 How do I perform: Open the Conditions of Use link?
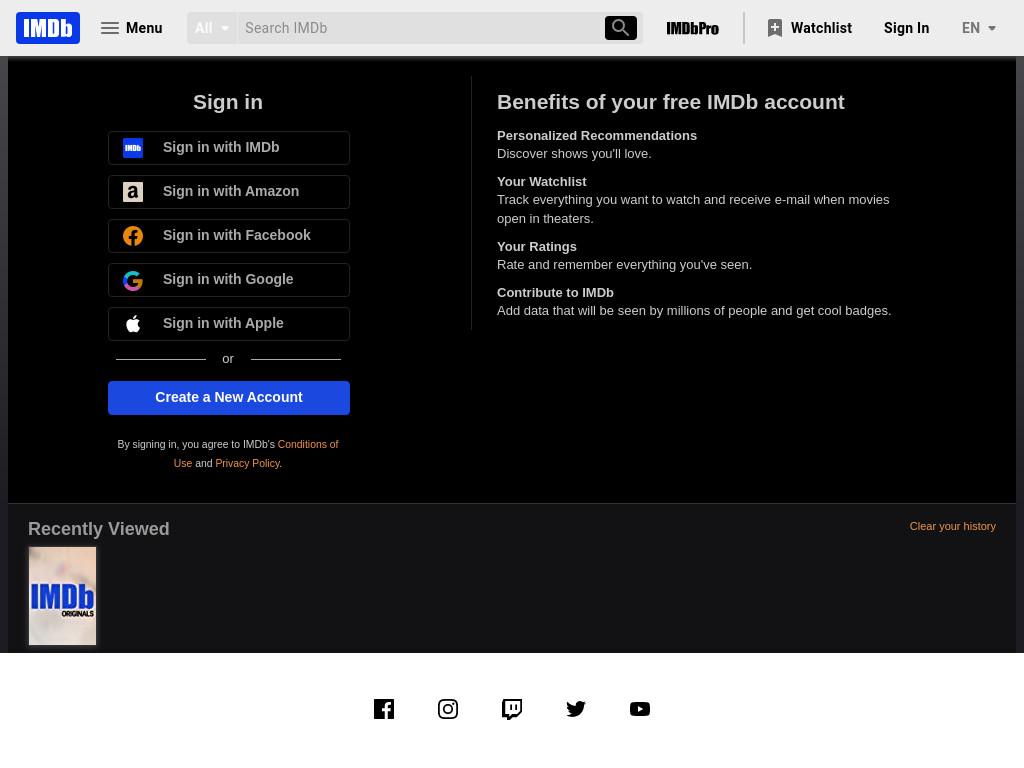(x=308, y=444)
